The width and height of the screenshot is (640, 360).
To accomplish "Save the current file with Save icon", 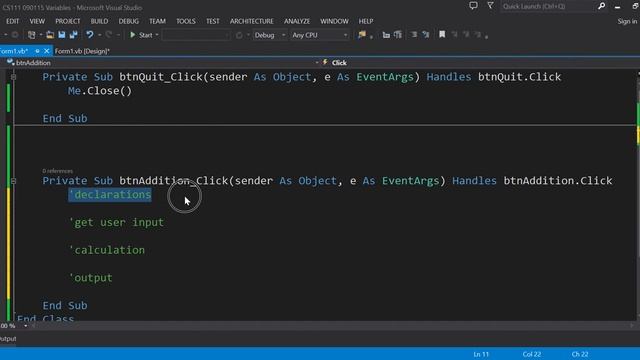I will tap(62, 35).
